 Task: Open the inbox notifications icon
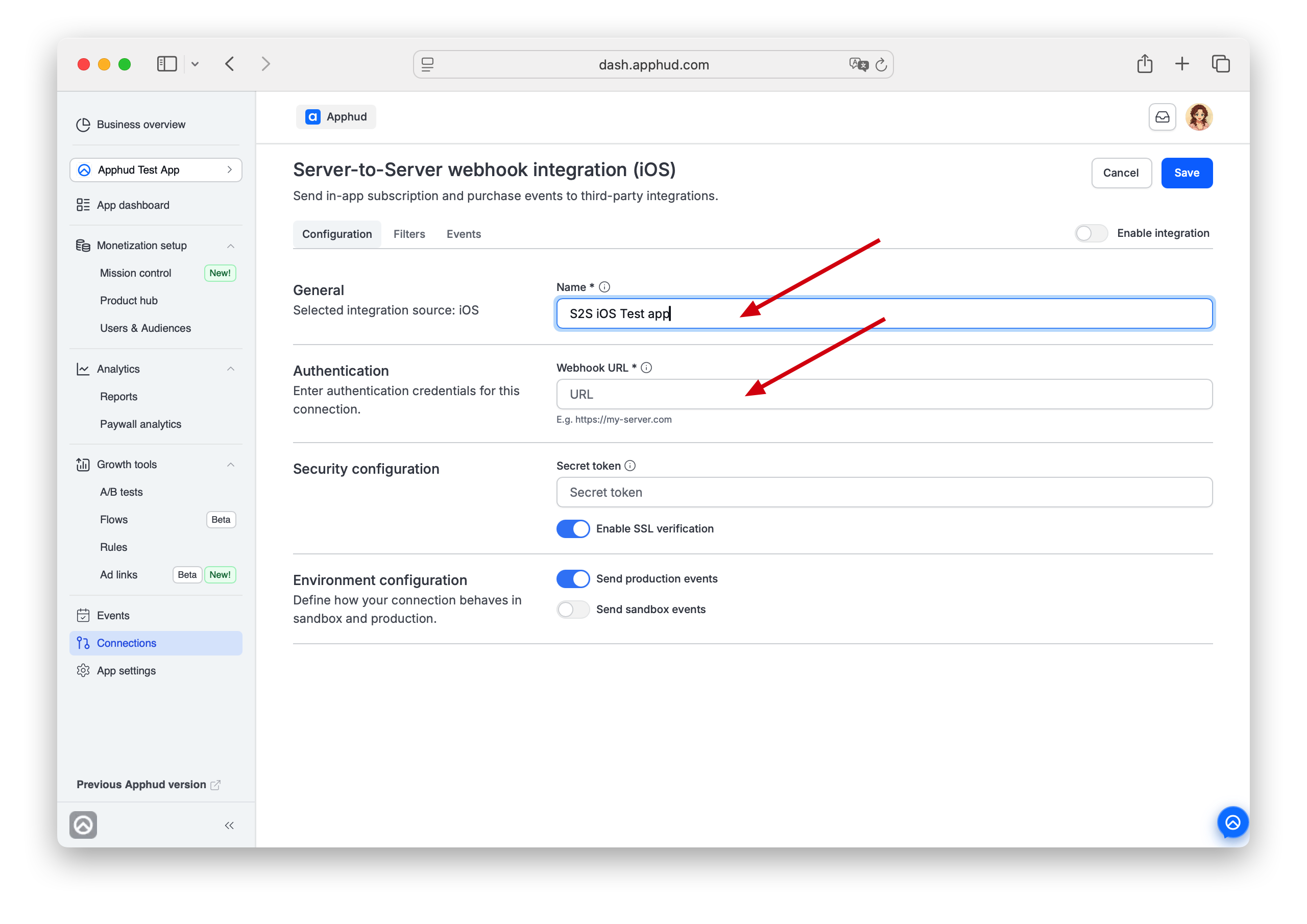(x=1162, y=117)
